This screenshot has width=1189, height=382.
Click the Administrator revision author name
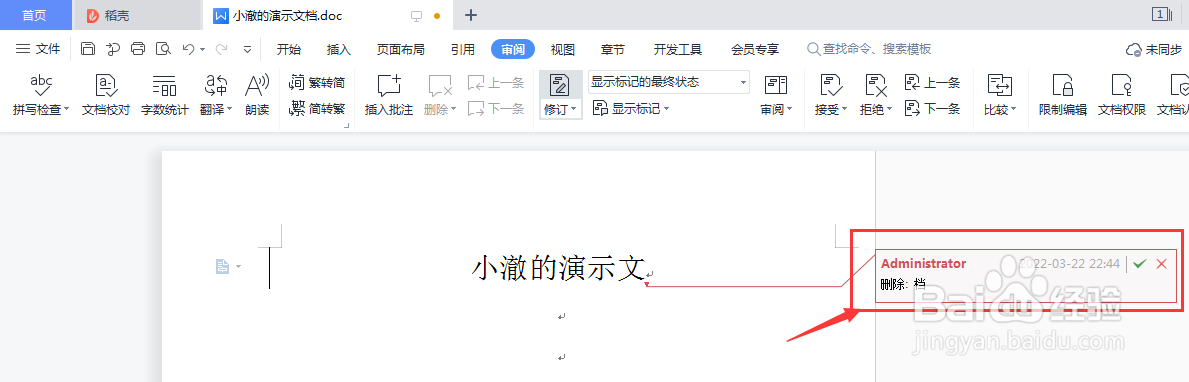point(924,264)
